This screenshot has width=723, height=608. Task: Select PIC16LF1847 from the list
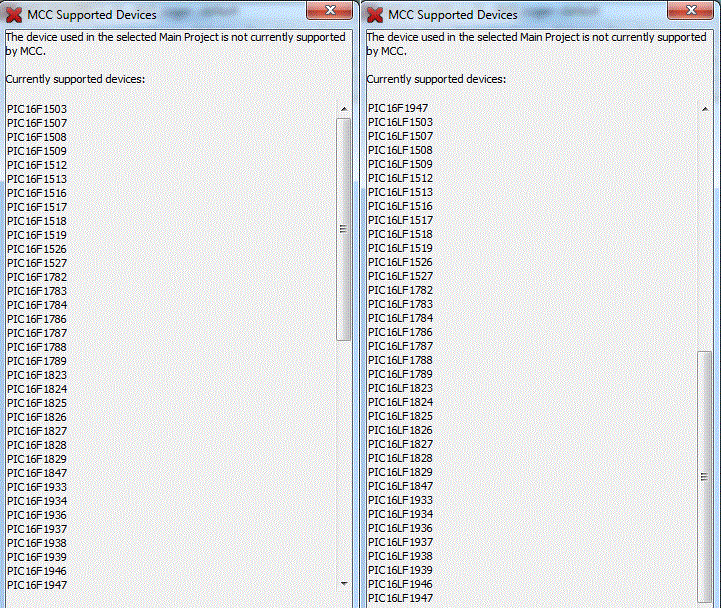[x=401, y=486]
